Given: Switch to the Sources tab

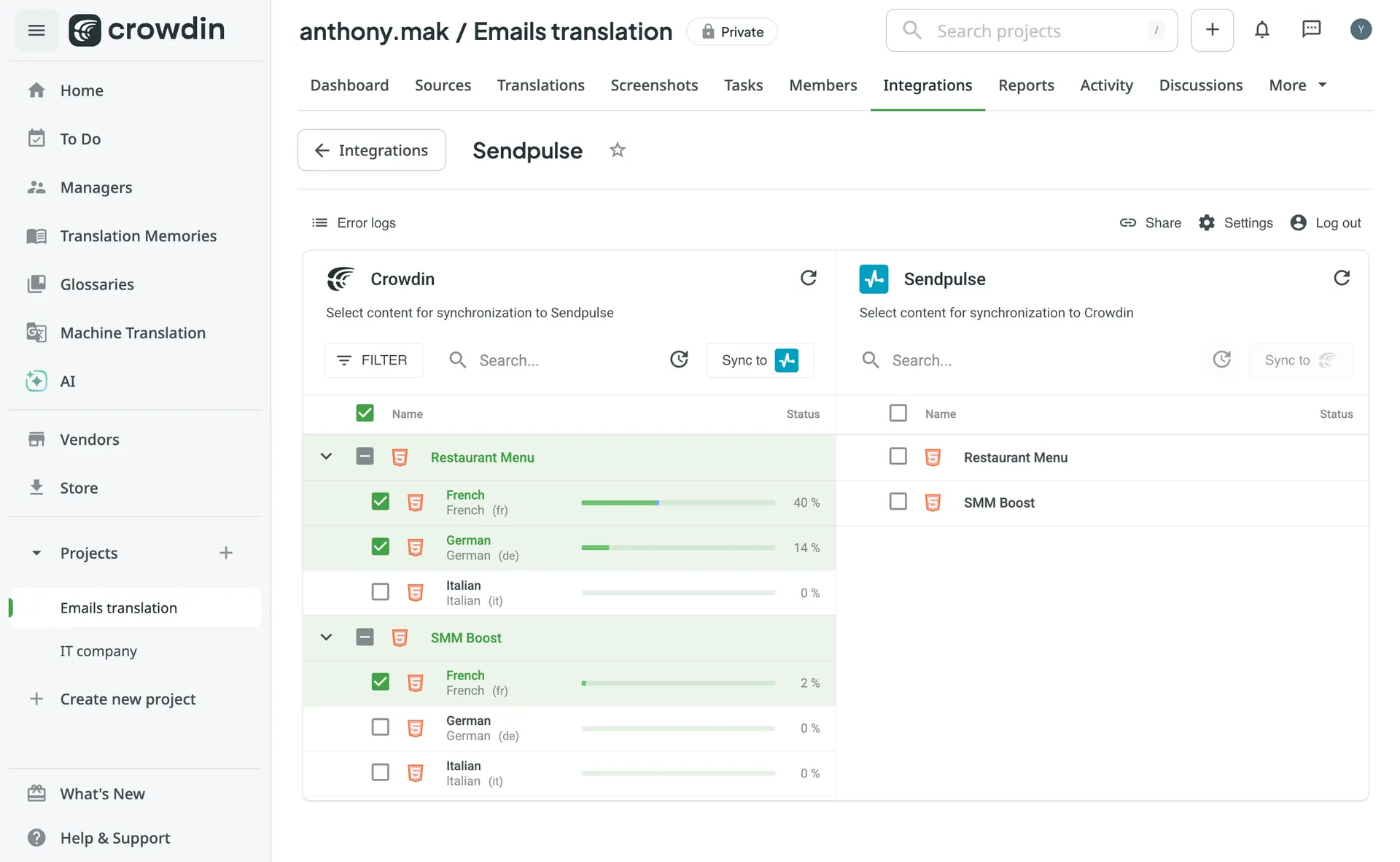Looking at the screenshot, I should tap(443, 85).
